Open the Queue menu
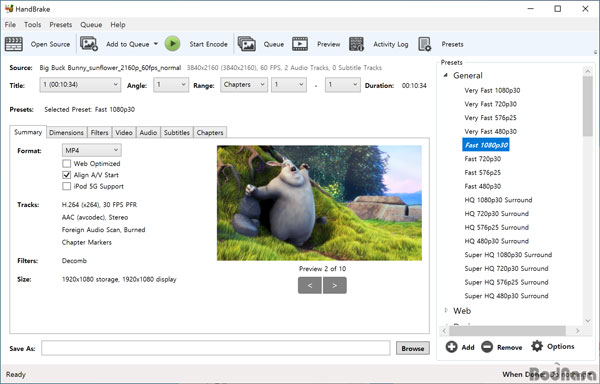 click(91, 24)
